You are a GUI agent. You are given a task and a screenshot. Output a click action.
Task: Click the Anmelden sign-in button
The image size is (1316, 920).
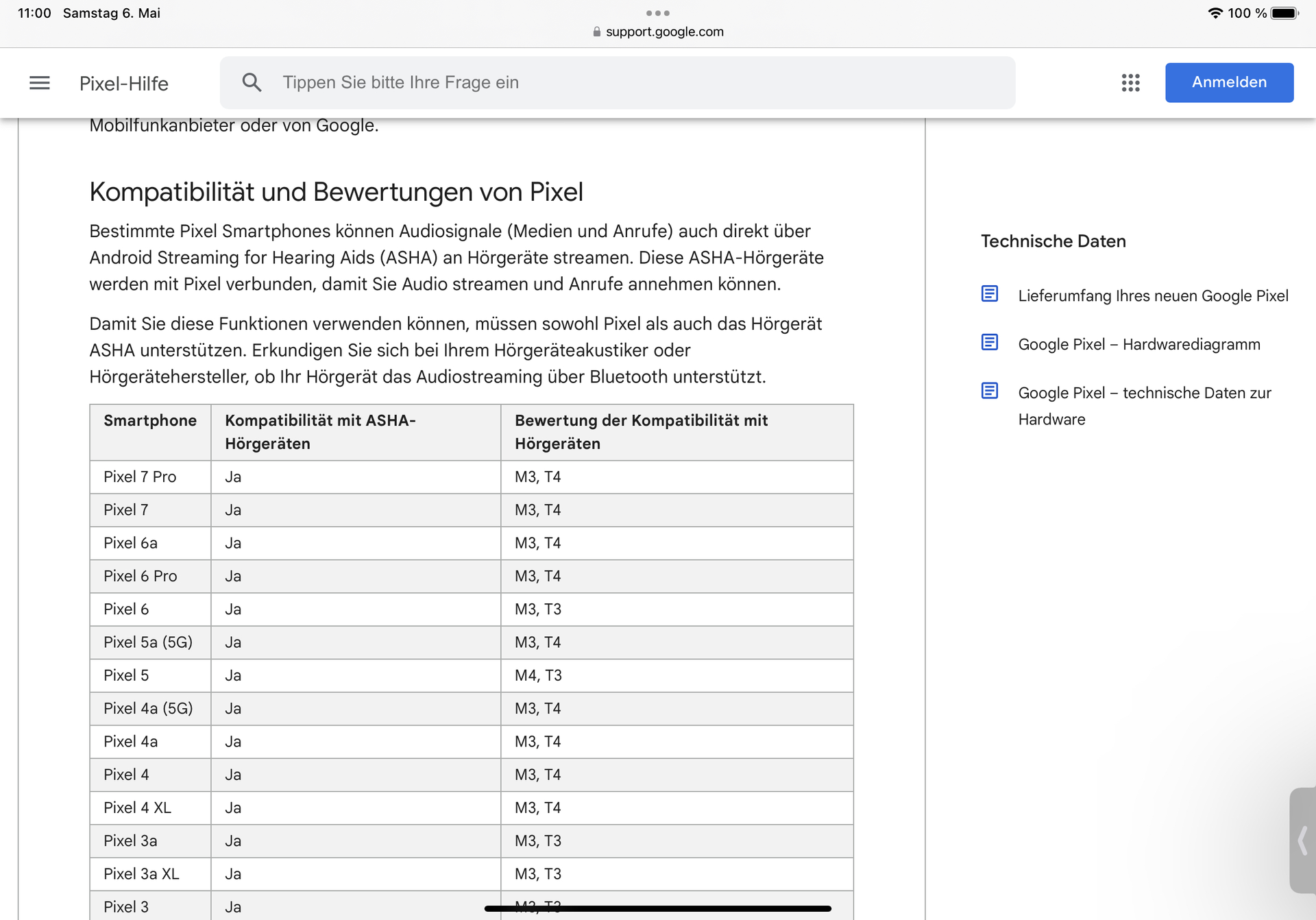point(1229,82)
